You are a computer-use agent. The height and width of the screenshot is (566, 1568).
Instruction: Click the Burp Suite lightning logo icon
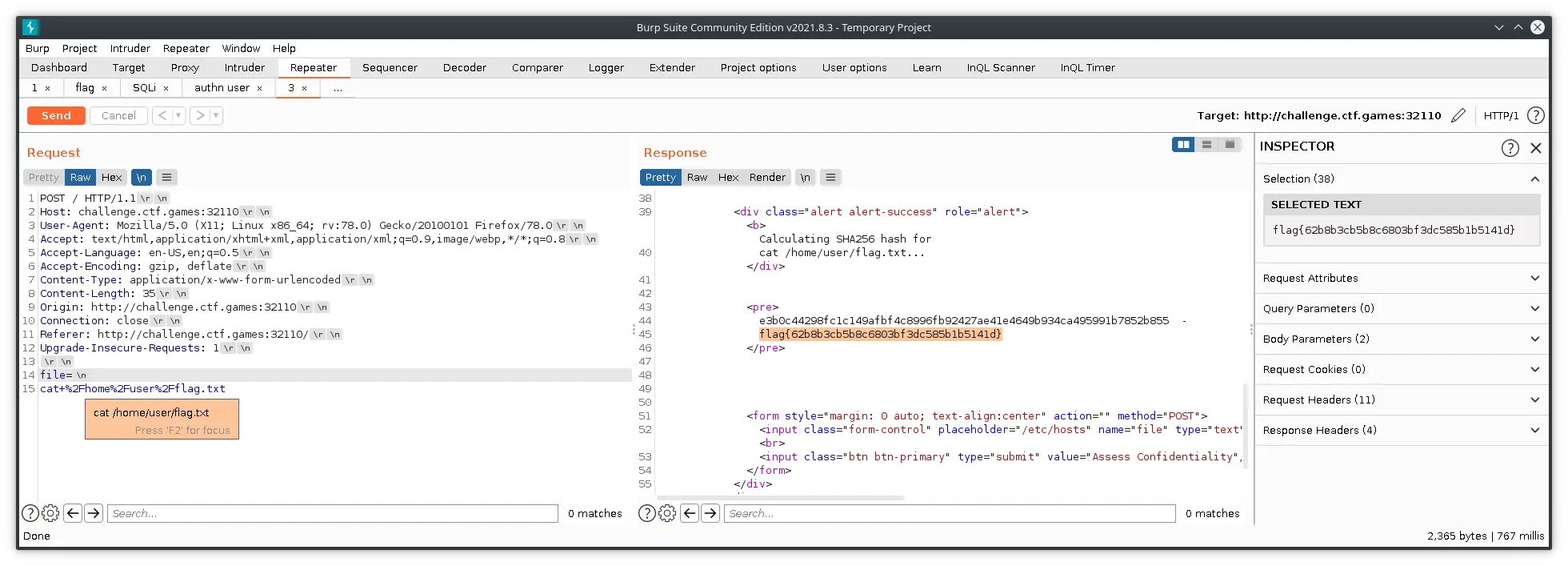30,27
